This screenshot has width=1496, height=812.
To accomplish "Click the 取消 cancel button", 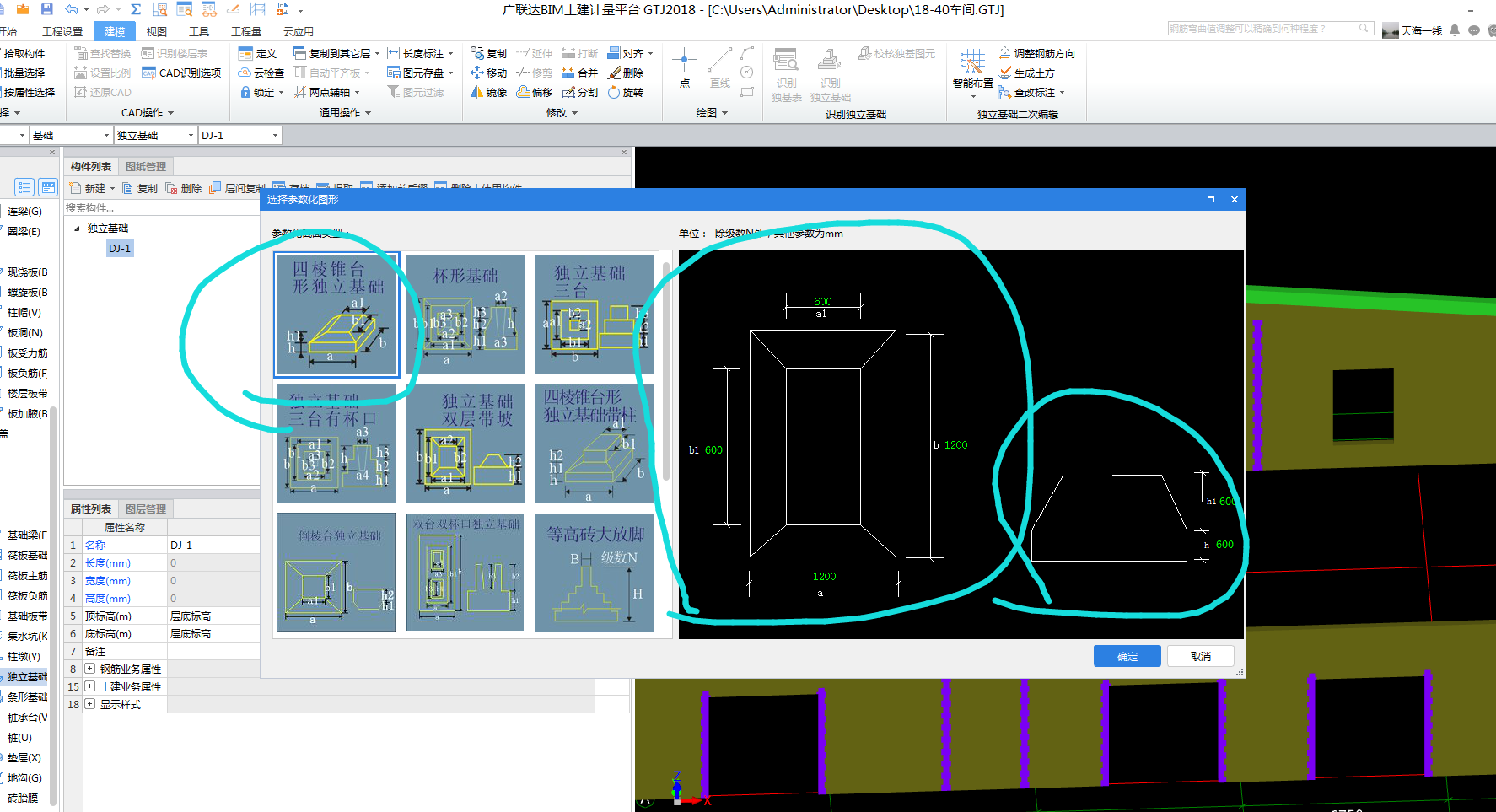I will (1201, 656).
